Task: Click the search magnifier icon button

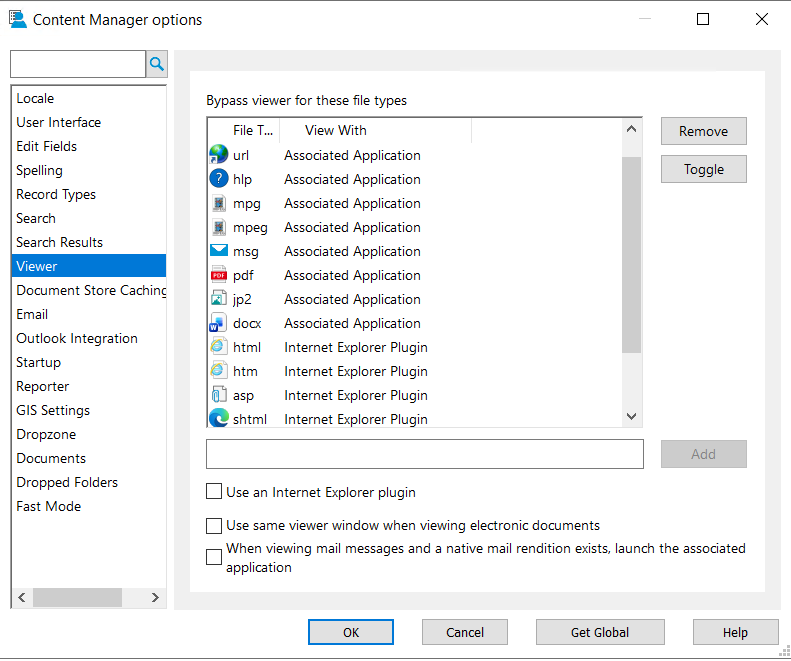Action: (x=157, y=64)
